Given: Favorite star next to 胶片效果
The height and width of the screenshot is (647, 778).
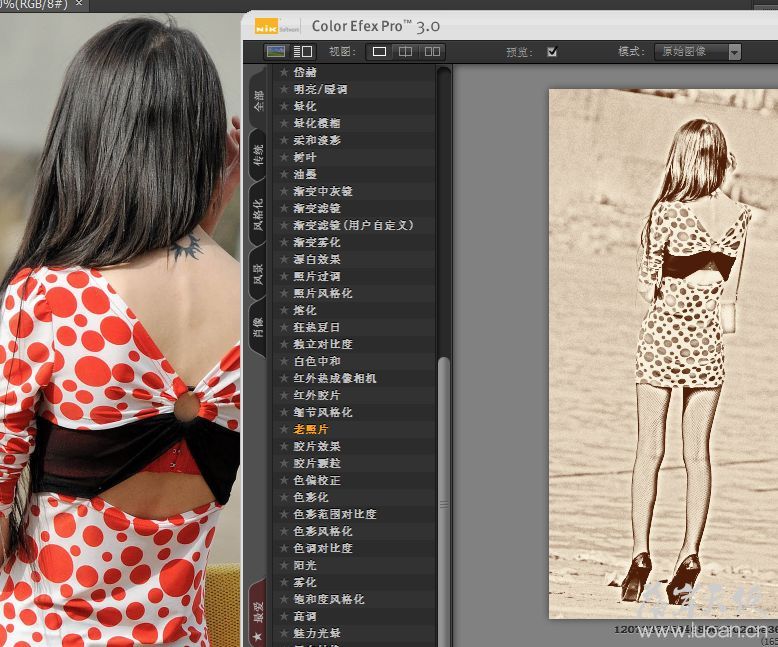Looking at the screenshot, I should coord(284,446).
